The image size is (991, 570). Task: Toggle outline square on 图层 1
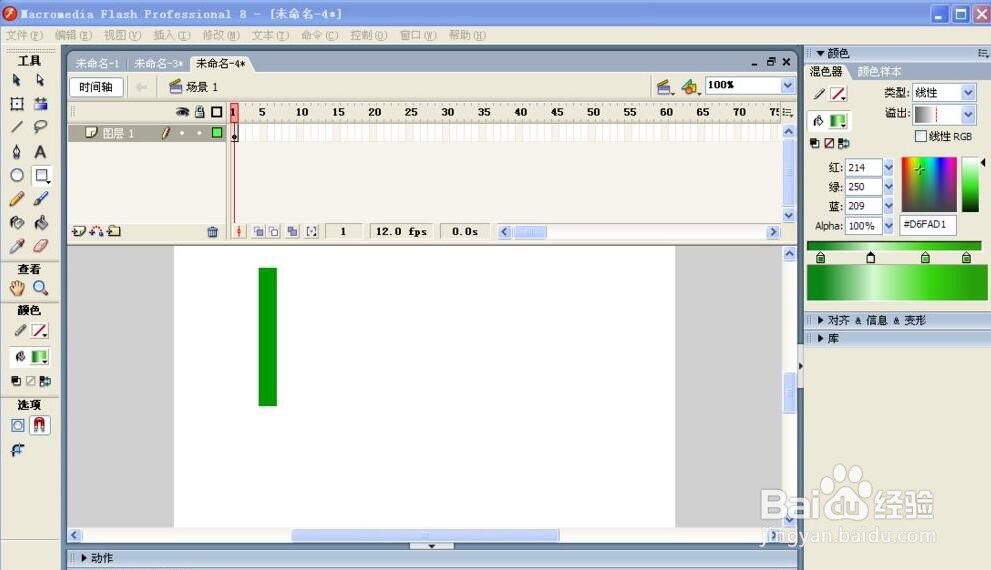tap(217, 133)
